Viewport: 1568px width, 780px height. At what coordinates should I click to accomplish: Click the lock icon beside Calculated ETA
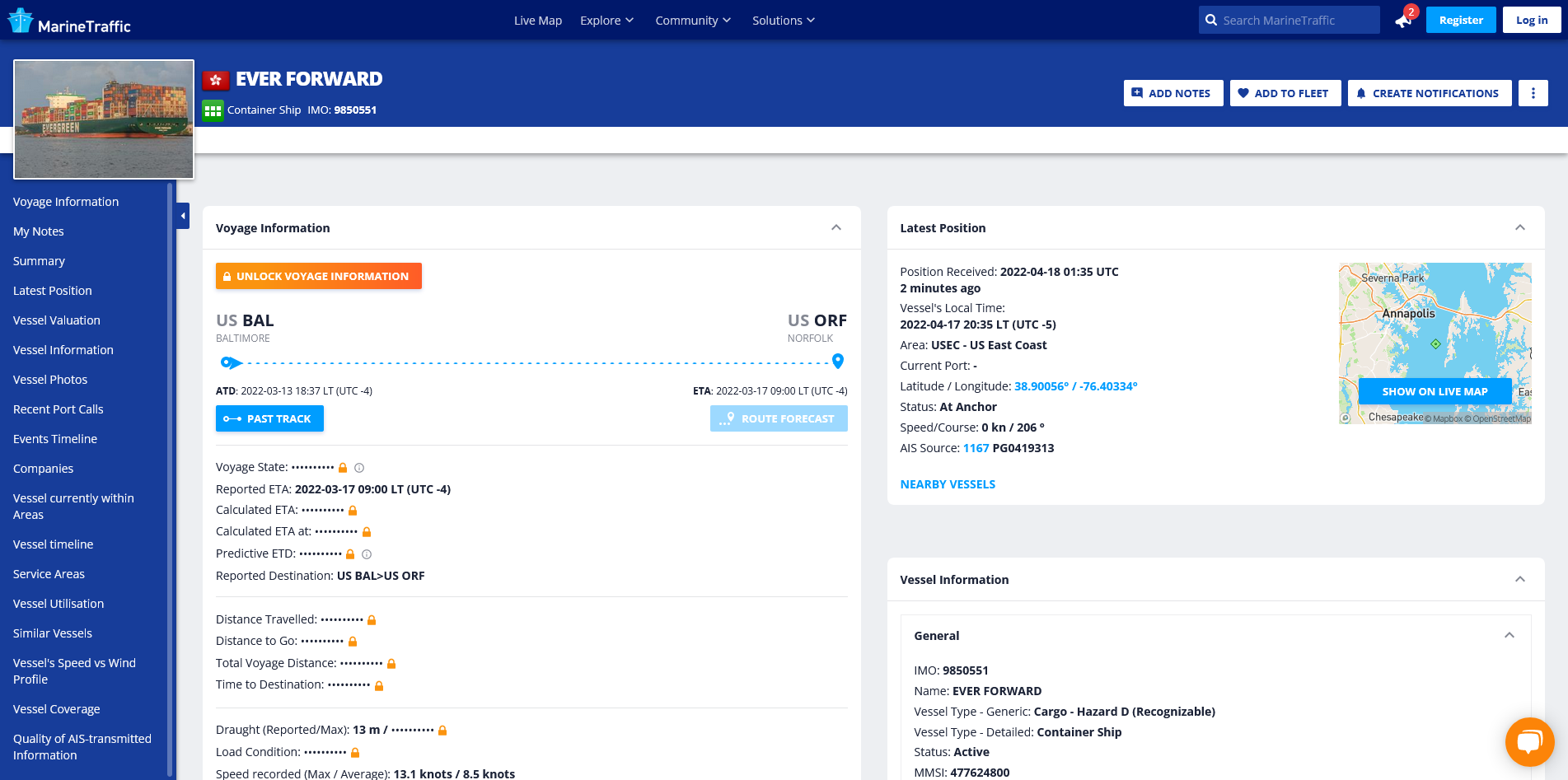[353, 511]
